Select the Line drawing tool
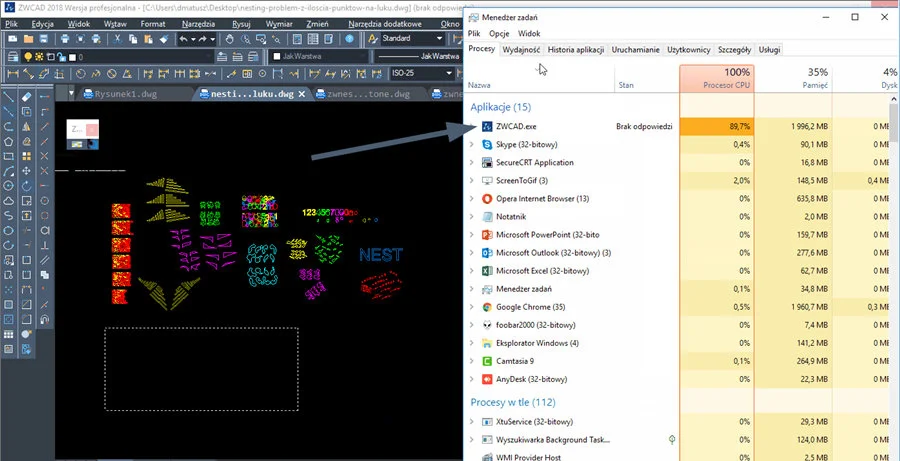This screenshot has width=900, height=461. click(x=9, y=97)
